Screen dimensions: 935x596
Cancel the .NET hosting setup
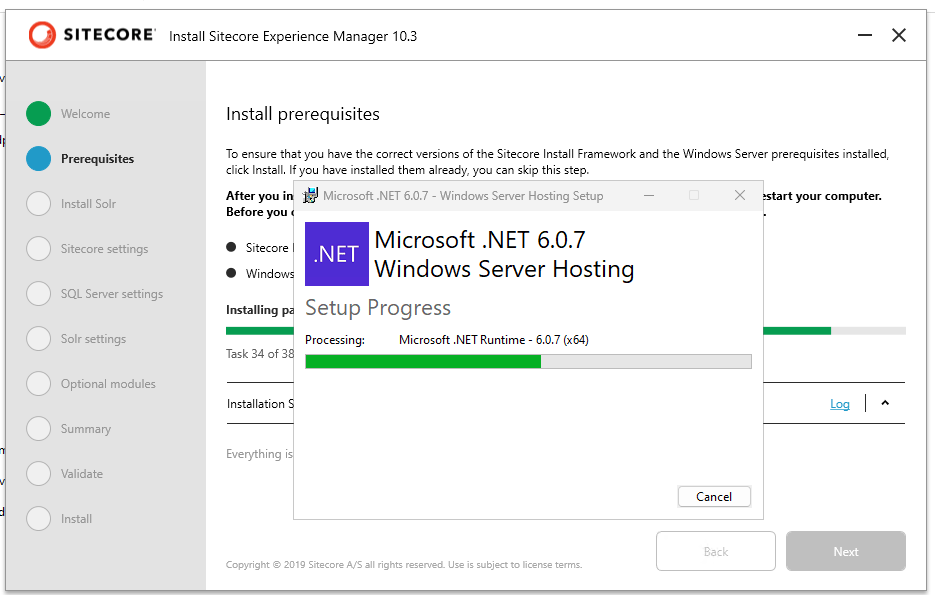714,497
